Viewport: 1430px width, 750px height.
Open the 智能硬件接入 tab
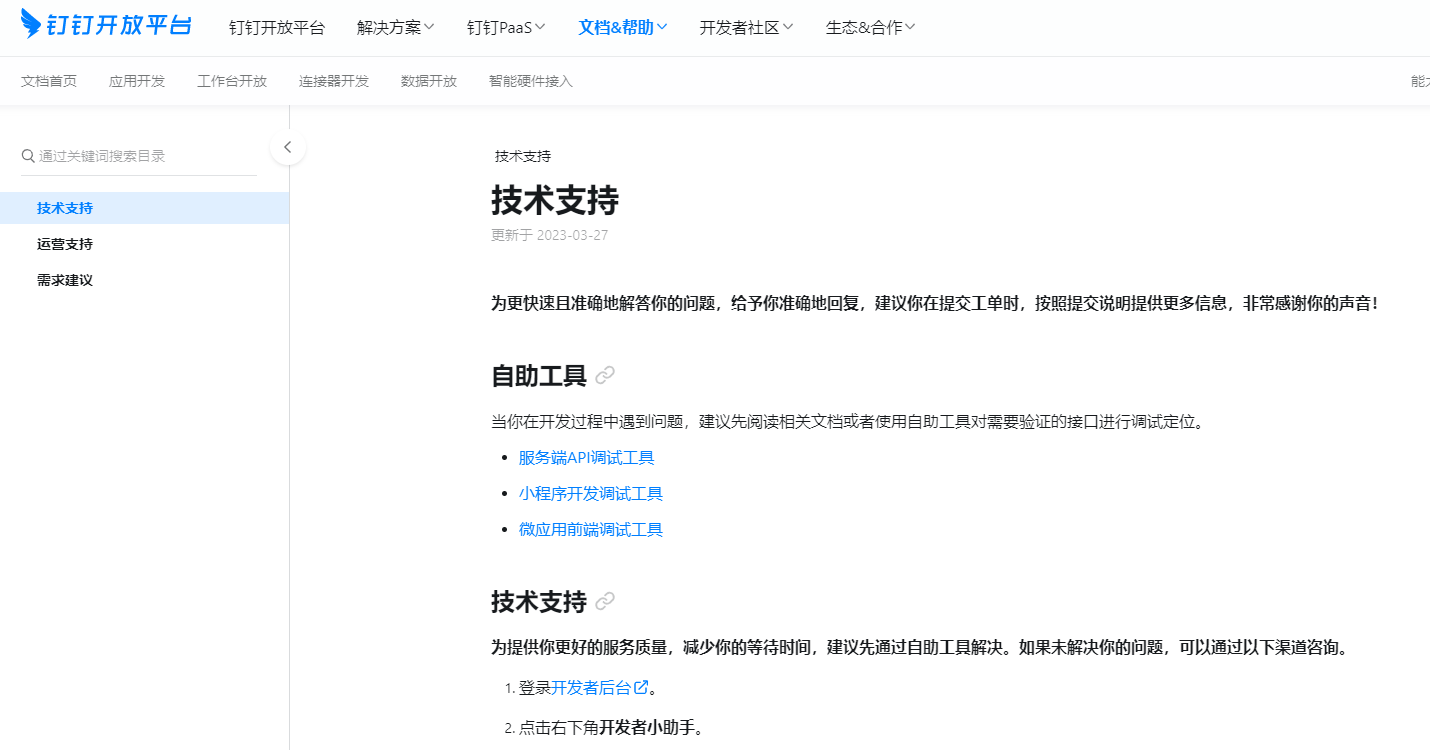[531, 81]
